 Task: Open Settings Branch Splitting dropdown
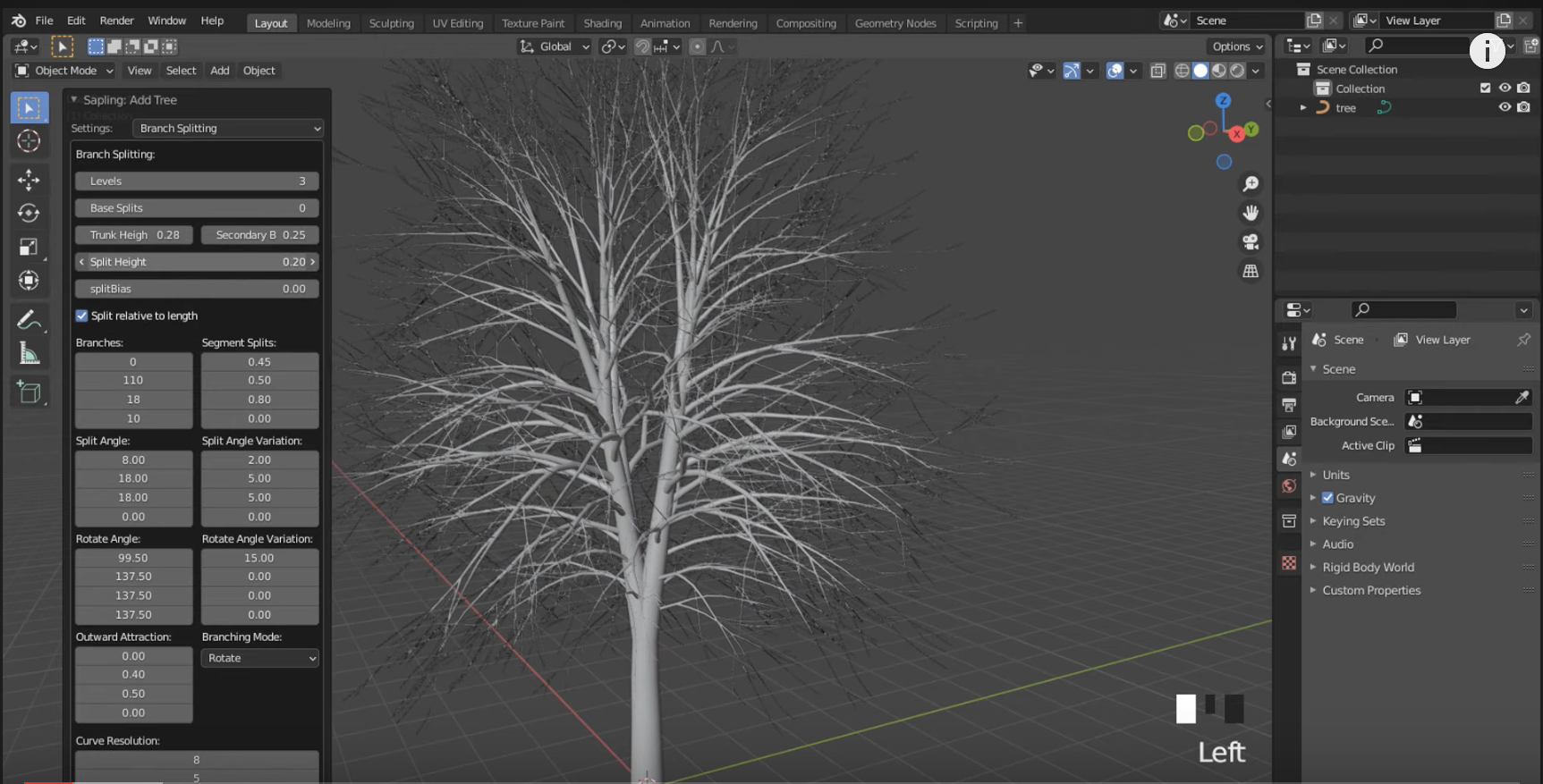228,128
